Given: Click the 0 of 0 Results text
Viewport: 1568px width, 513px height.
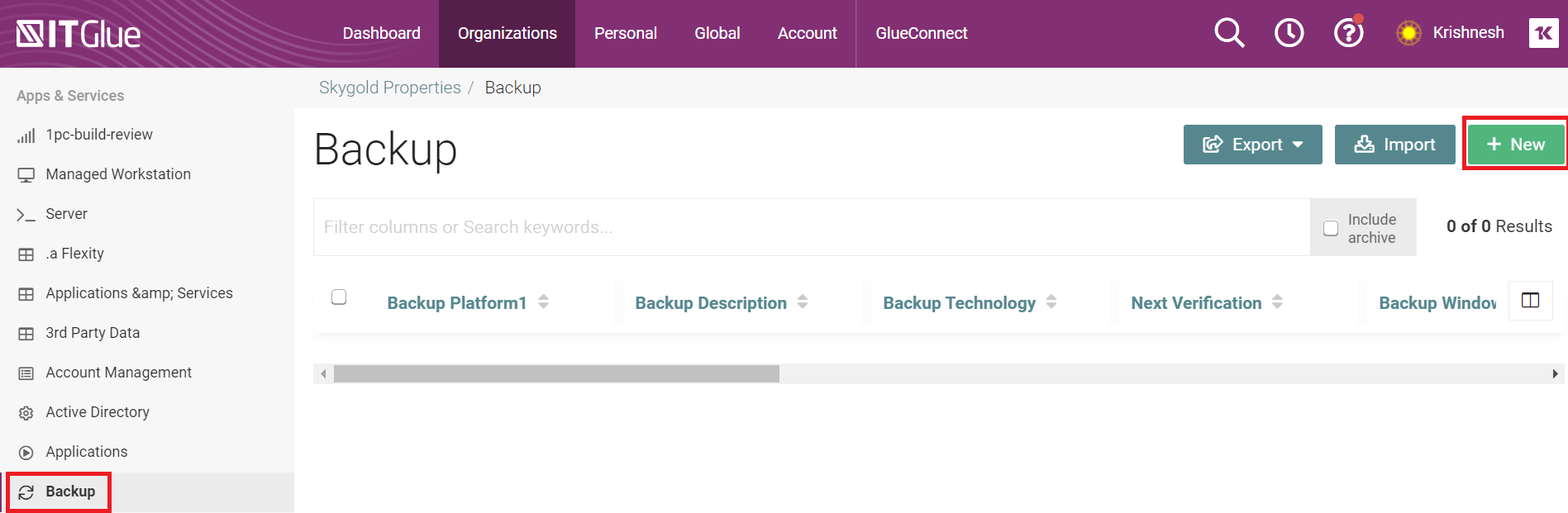Looking at the screenshot, I should [1499, 226].
